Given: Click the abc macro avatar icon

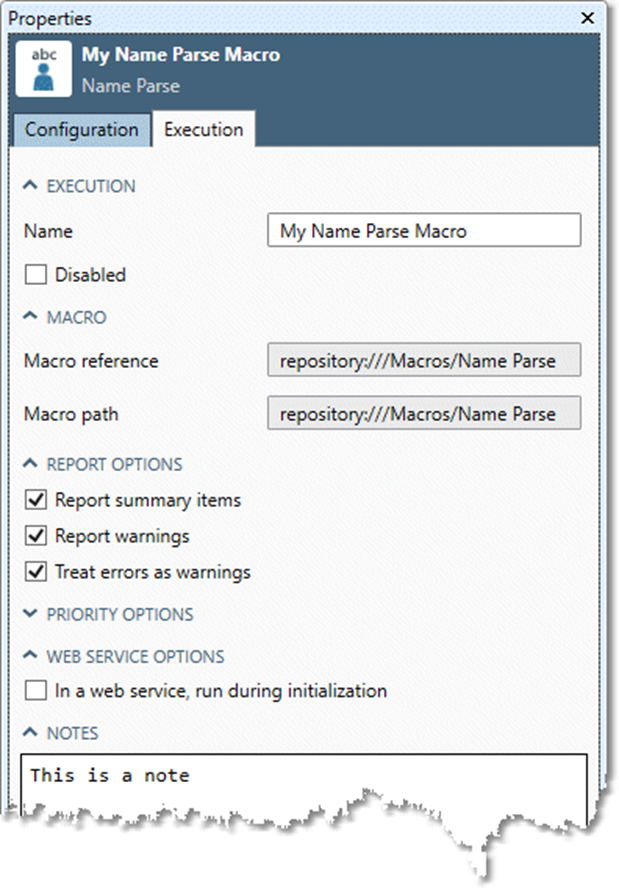Looking at the screenshot, I should [x=42, y=69].
